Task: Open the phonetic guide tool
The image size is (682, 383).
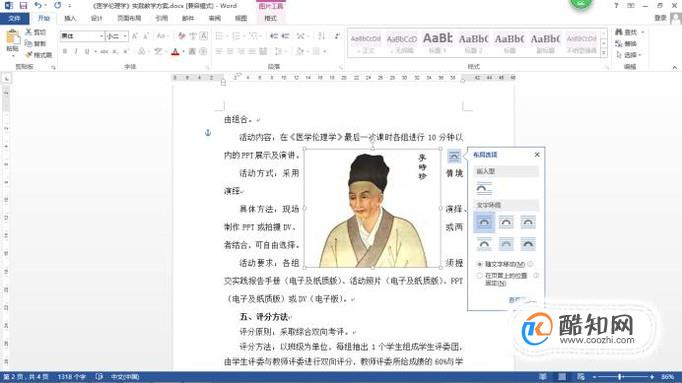Action: click(192, 36)
